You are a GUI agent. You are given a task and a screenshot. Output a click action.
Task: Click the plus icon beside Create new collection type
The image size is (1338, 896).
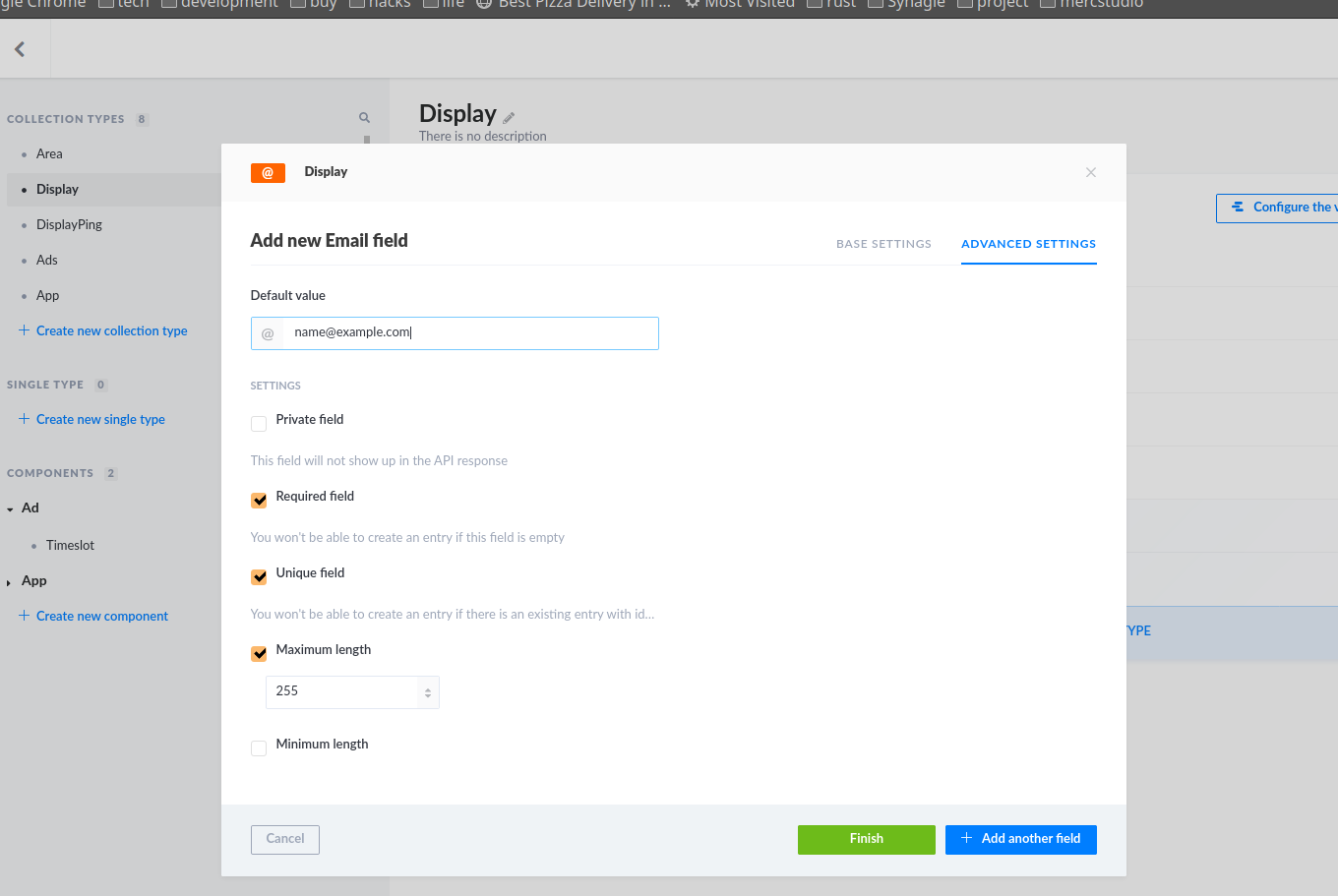click(x=24, y=330)
